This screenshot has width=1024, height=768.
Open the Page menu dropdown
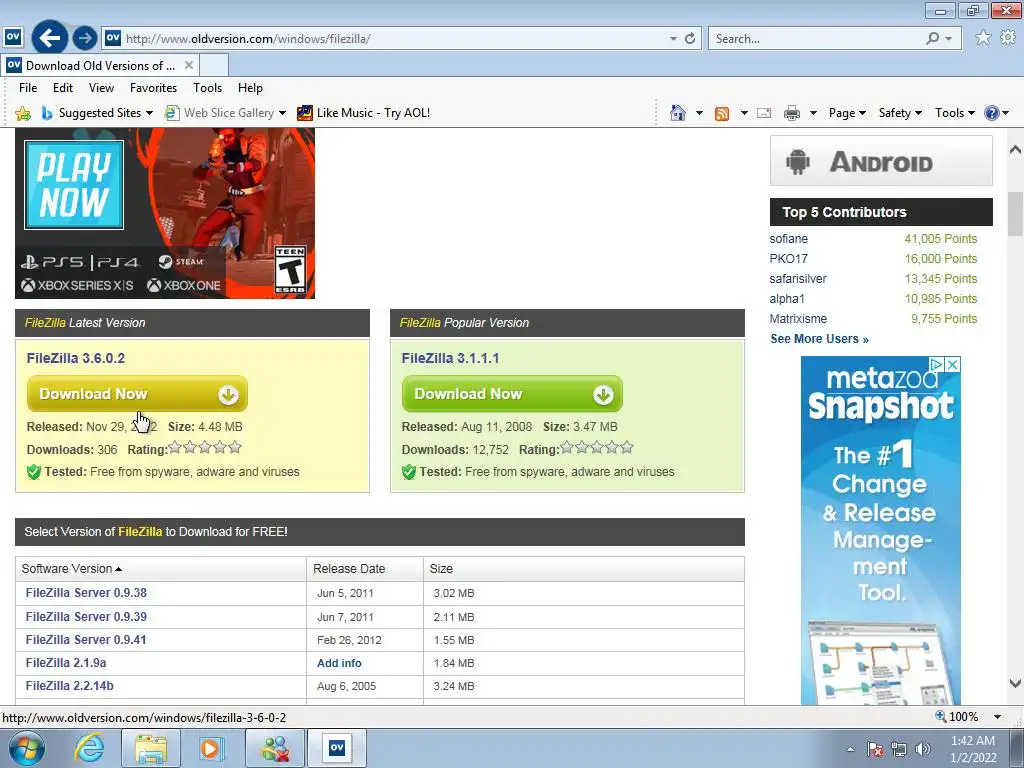847,113
